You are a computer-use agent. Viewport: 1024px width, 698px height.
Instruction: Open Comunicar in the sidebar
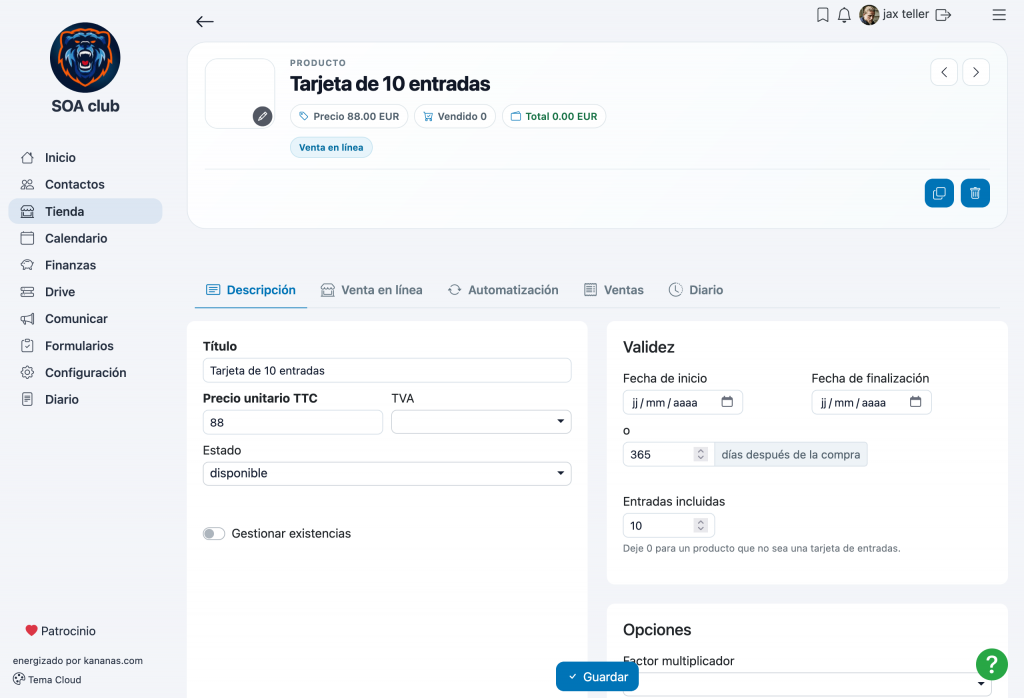[x=85, y=319]
